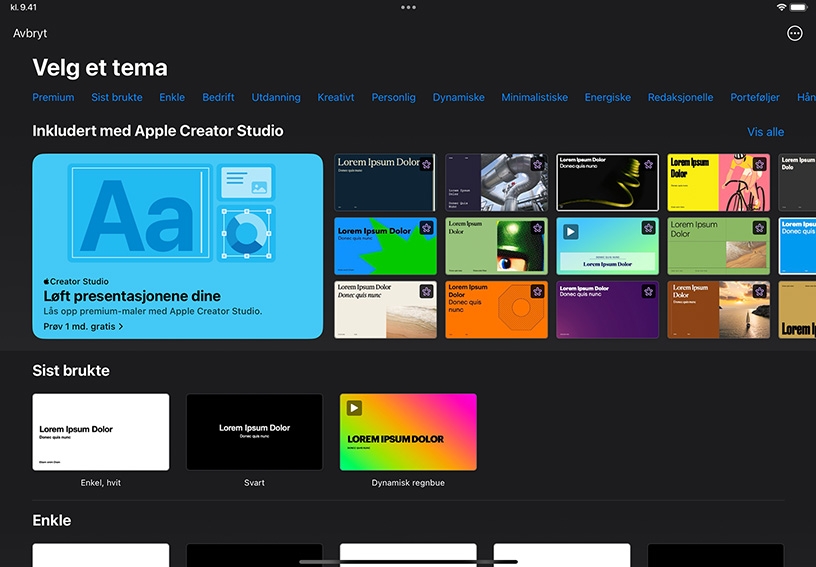Tap the Svart theme label

tap(254, 483)
